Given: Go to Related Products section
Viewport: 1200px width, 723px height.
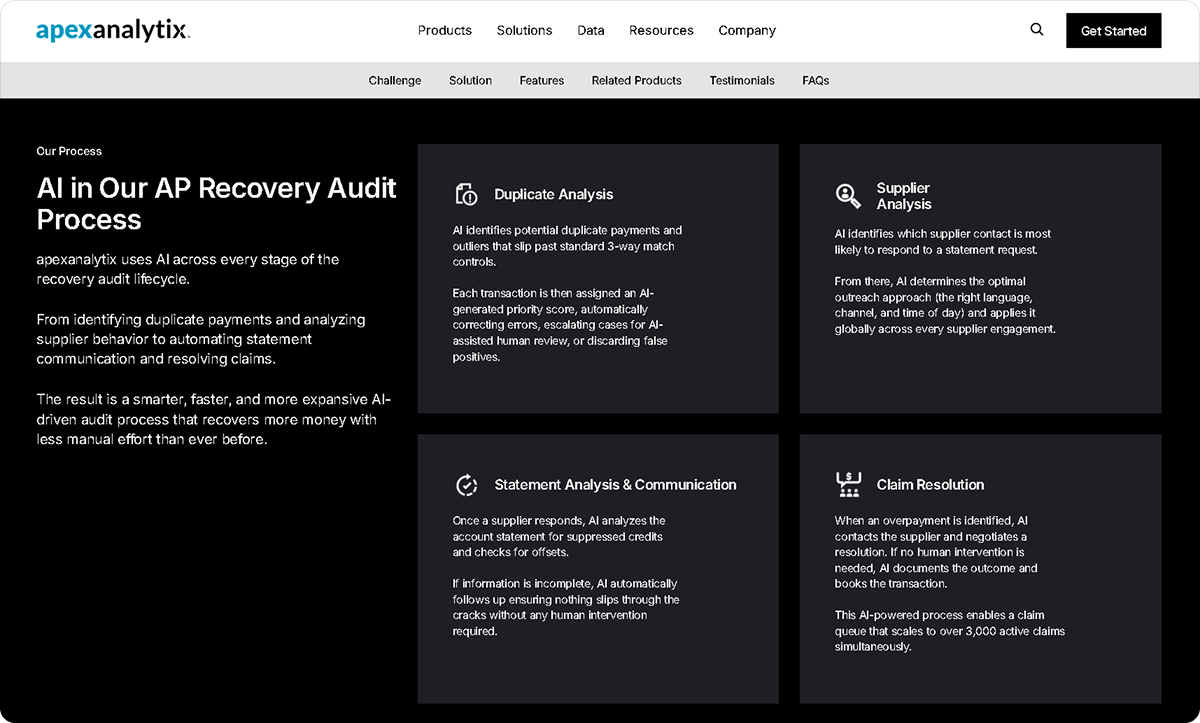Looking at the screenshot, I should click(637, 80).
